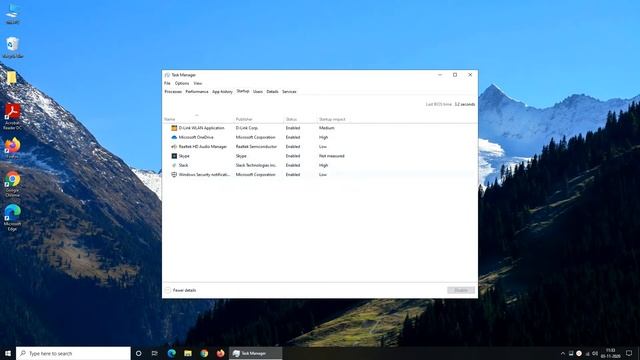Click the Type here to search box
640x360 pixels.
(73, 353)
